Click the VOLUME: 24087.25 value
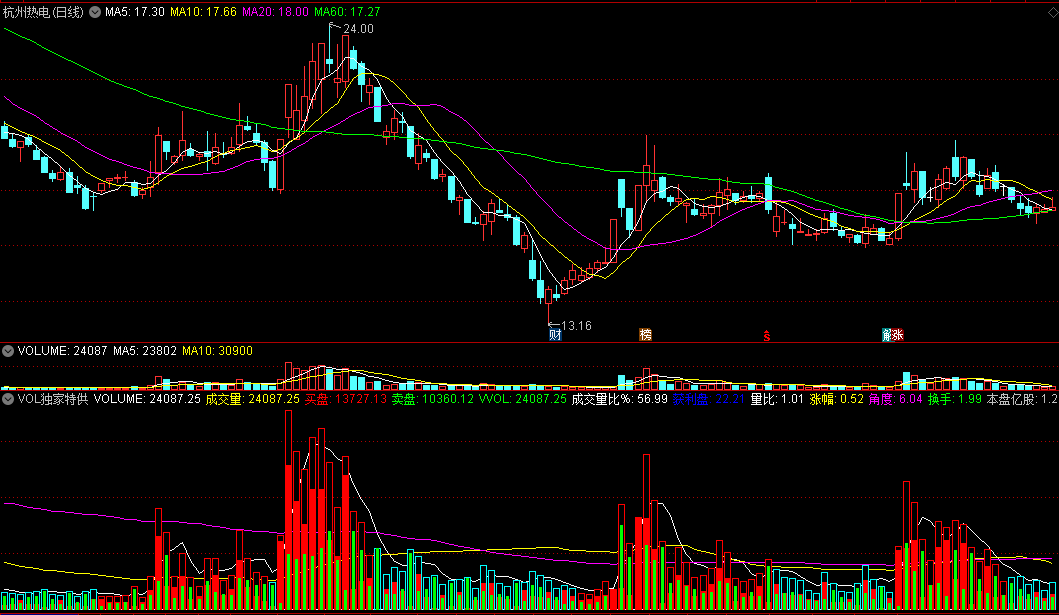This screenshot has width=1059, height=615. pyautogui.click(x=147, y=399)
